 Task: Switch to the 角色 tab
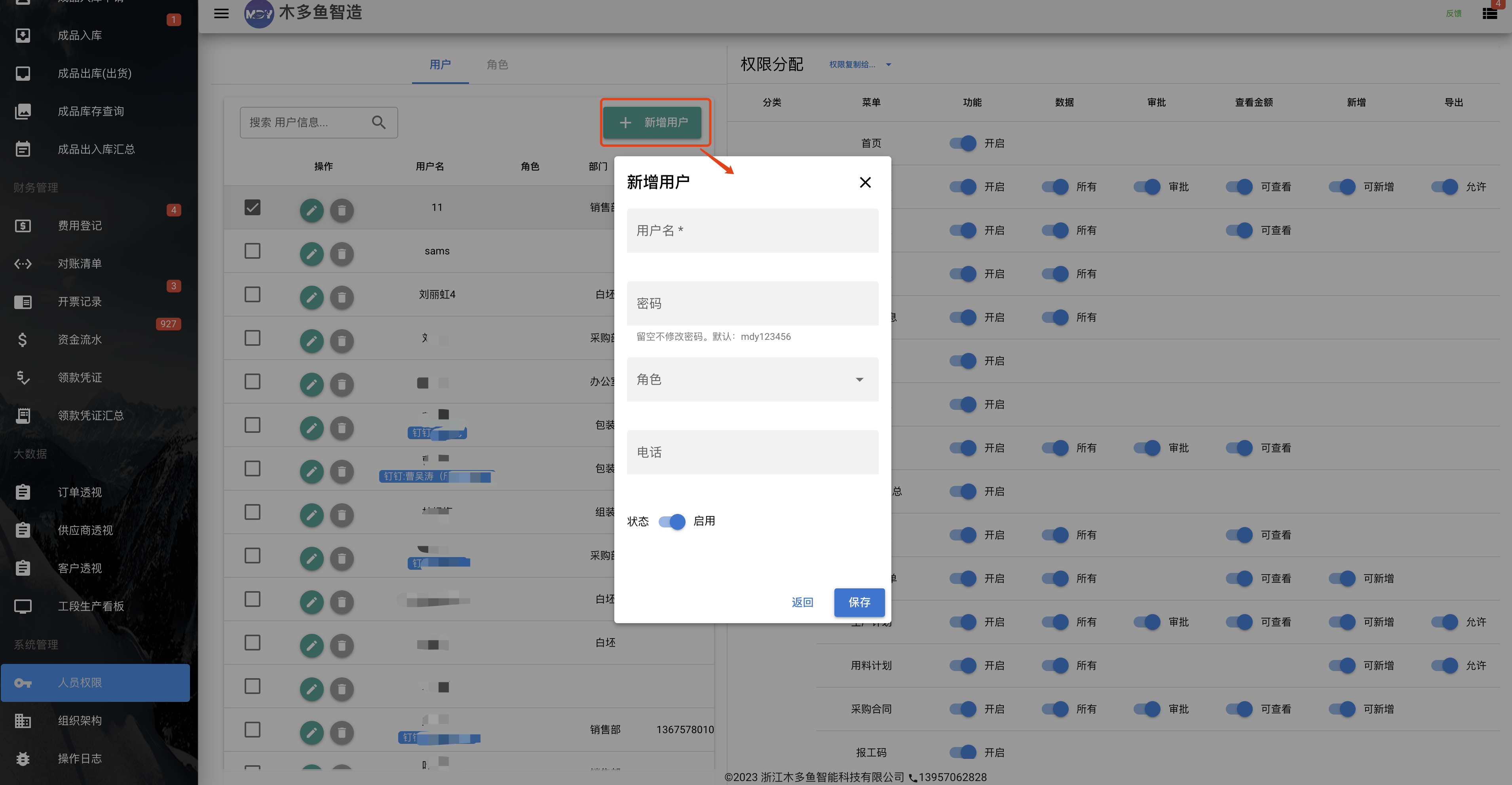497,64
